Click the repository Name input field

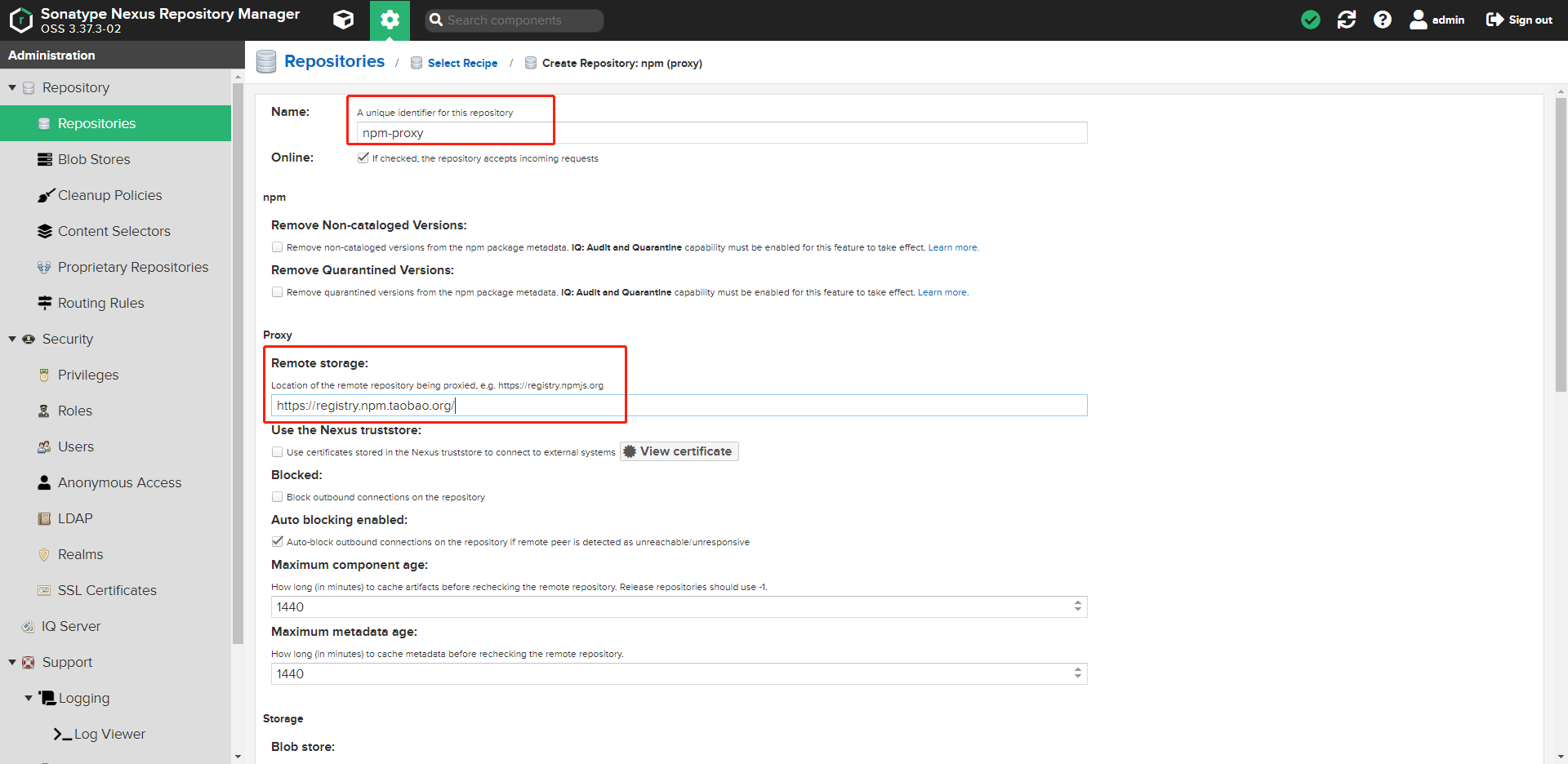[722, 133]
